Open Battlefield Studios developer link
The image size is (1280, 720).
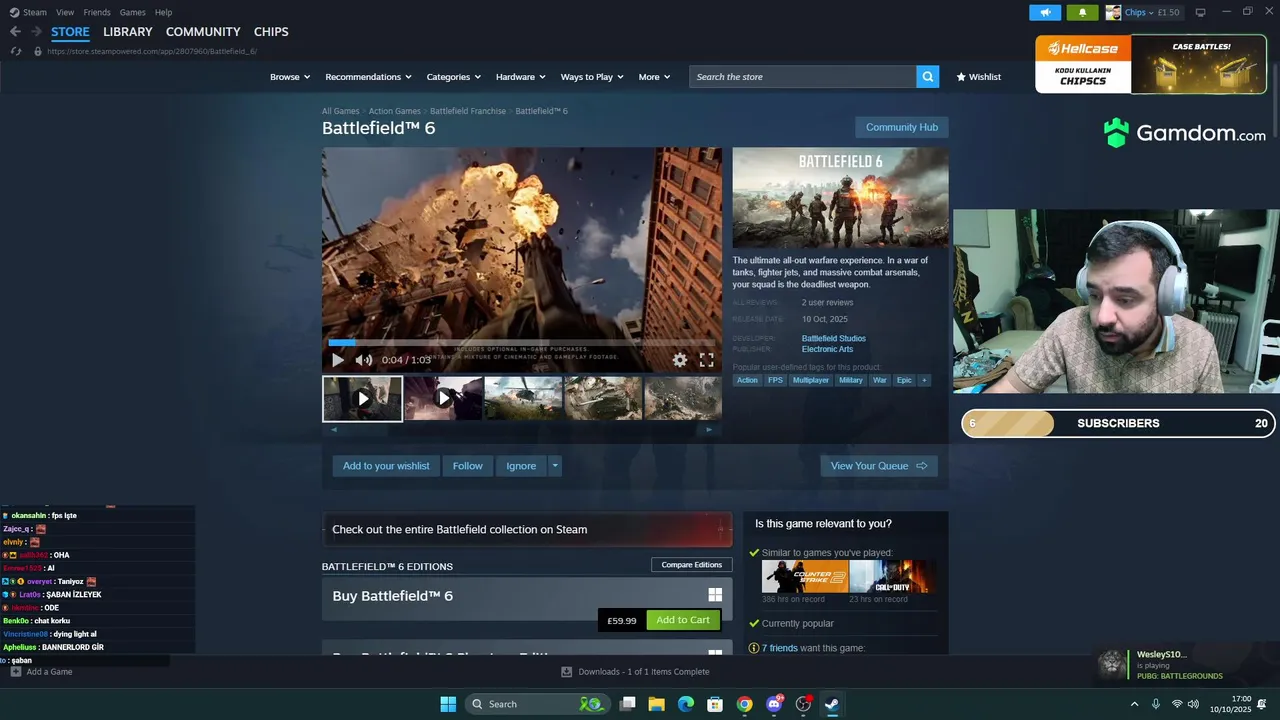(834, 338)
